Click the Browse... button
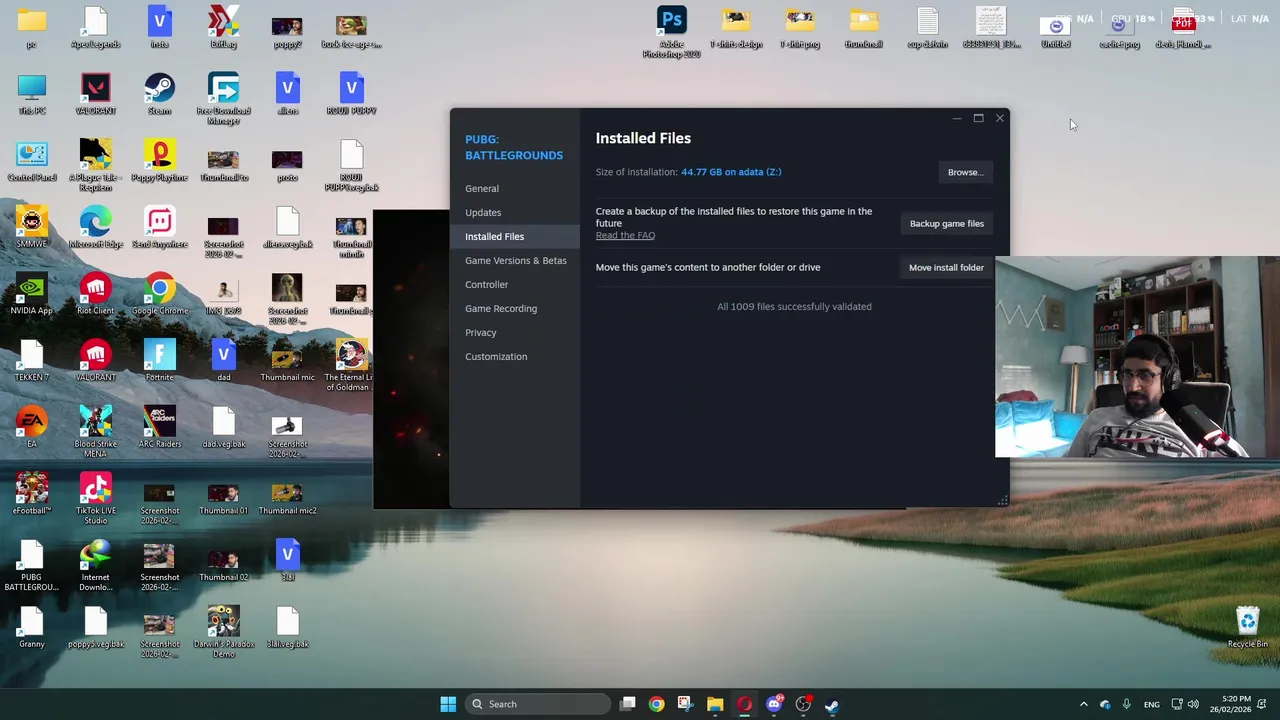This screenshot has width=1280, height=720. tap(965, 172)
